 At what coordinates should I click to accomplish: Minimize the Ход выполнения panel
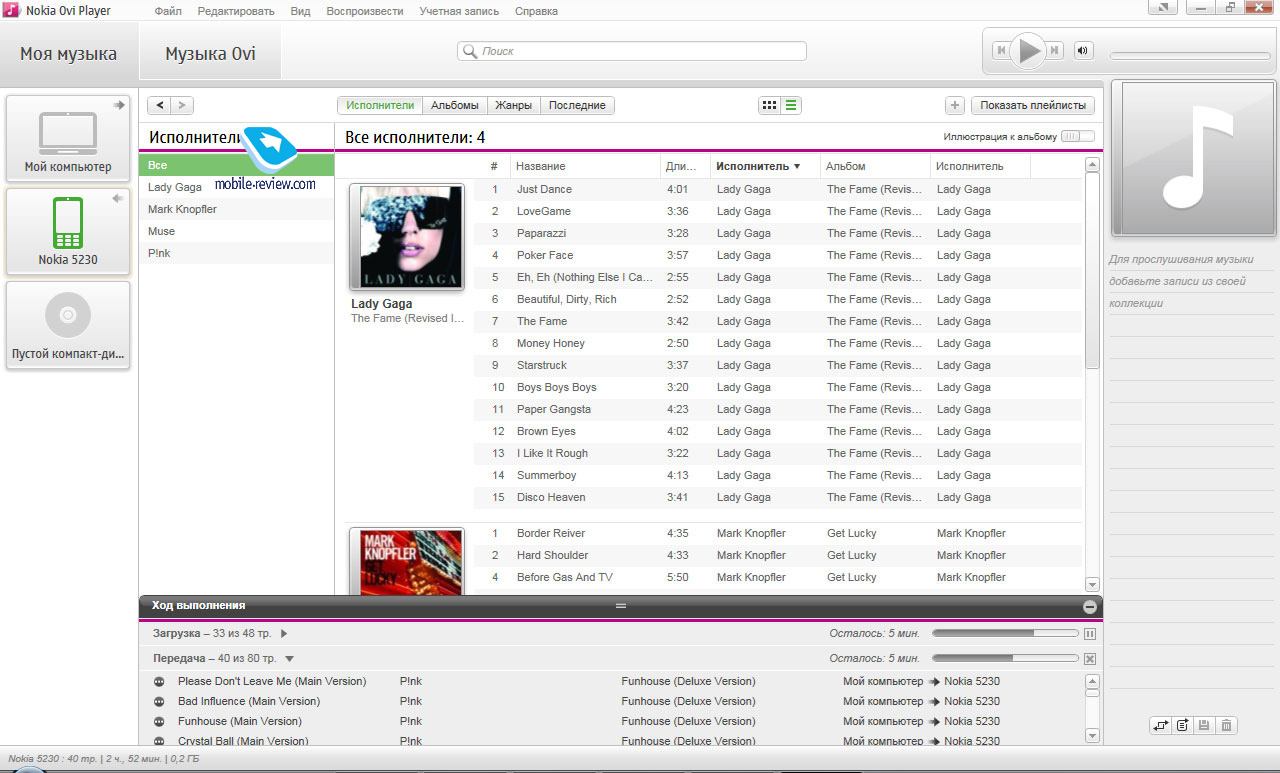(1090, 606)
